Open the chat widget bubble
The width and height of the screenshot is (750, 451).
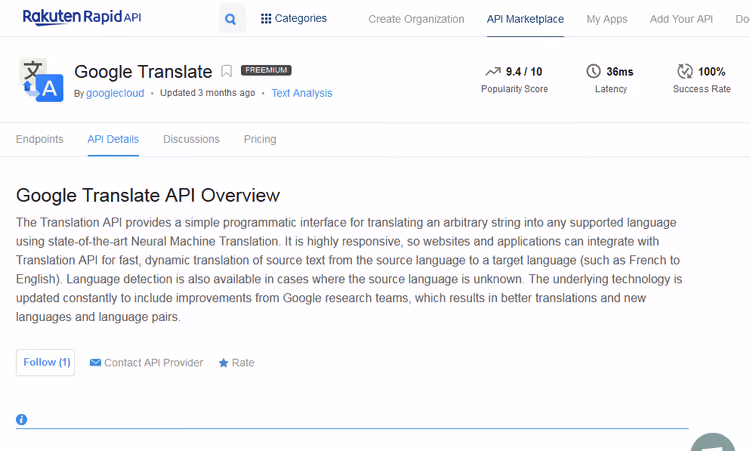(x=713, y=442)
